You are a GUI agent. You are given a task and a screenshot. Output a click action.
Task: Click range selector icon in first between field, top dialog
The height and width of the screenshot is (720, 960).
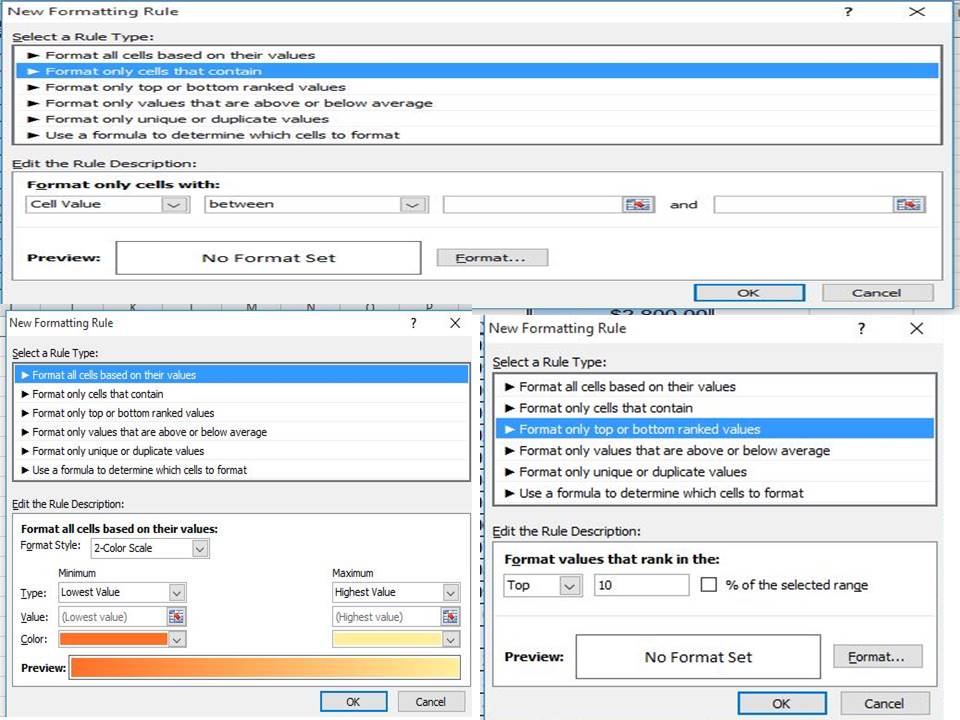click(x=638, y=204)
